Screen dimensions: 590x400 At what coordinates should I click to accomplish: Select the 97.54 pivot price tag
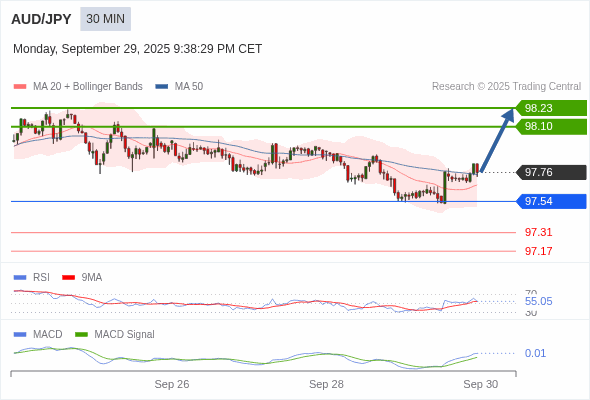click(551, 201)
